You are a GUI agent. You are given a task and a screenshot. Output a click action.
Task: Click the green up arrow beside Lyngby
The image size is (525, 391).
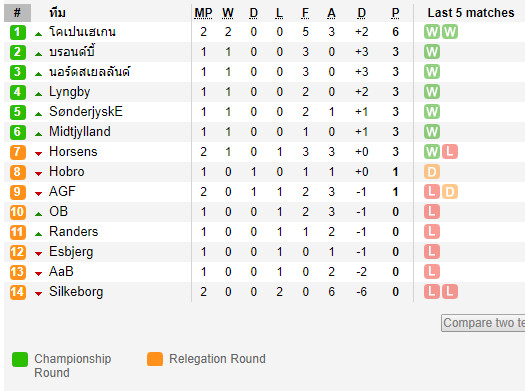(39, 94)
